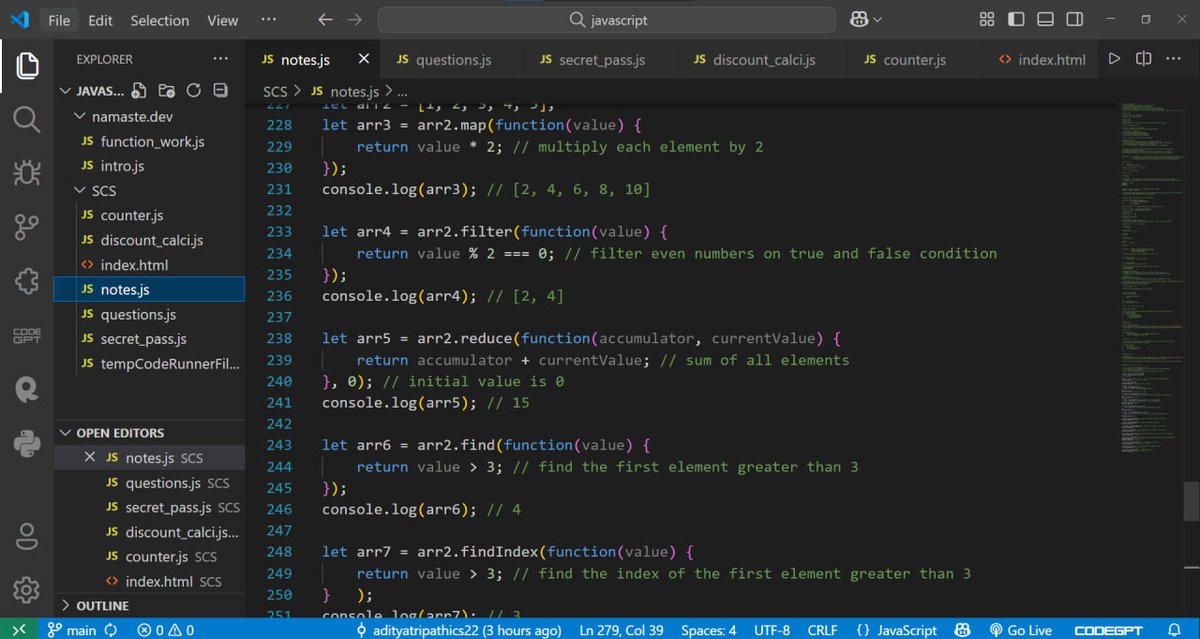Screen dimensions: 1200x639
Task: Synchronize changes in status bar
Action: (x=111, y=630)
